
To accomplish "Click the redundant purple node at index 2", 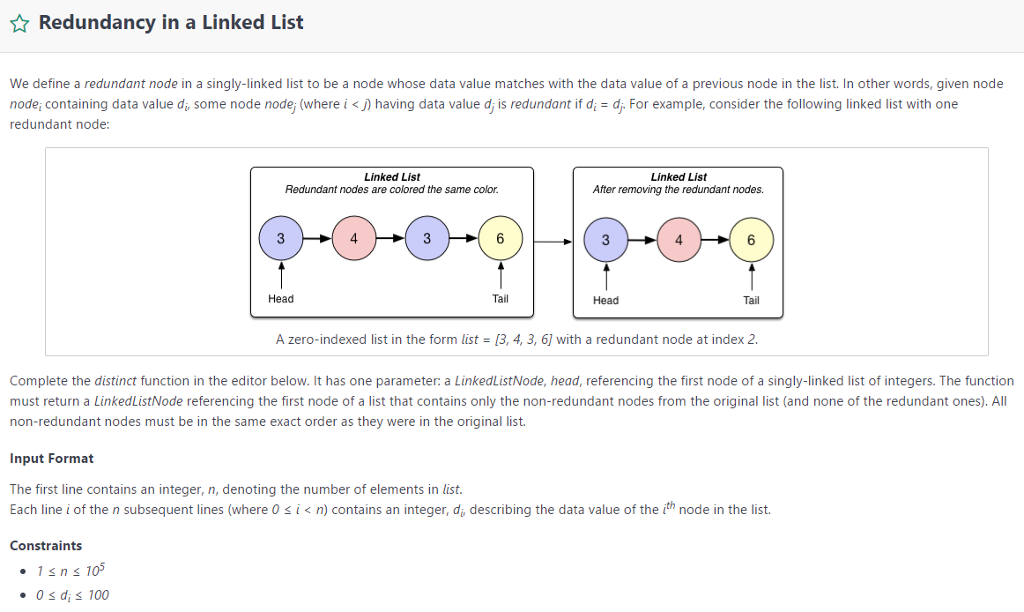I will point(427,238).
